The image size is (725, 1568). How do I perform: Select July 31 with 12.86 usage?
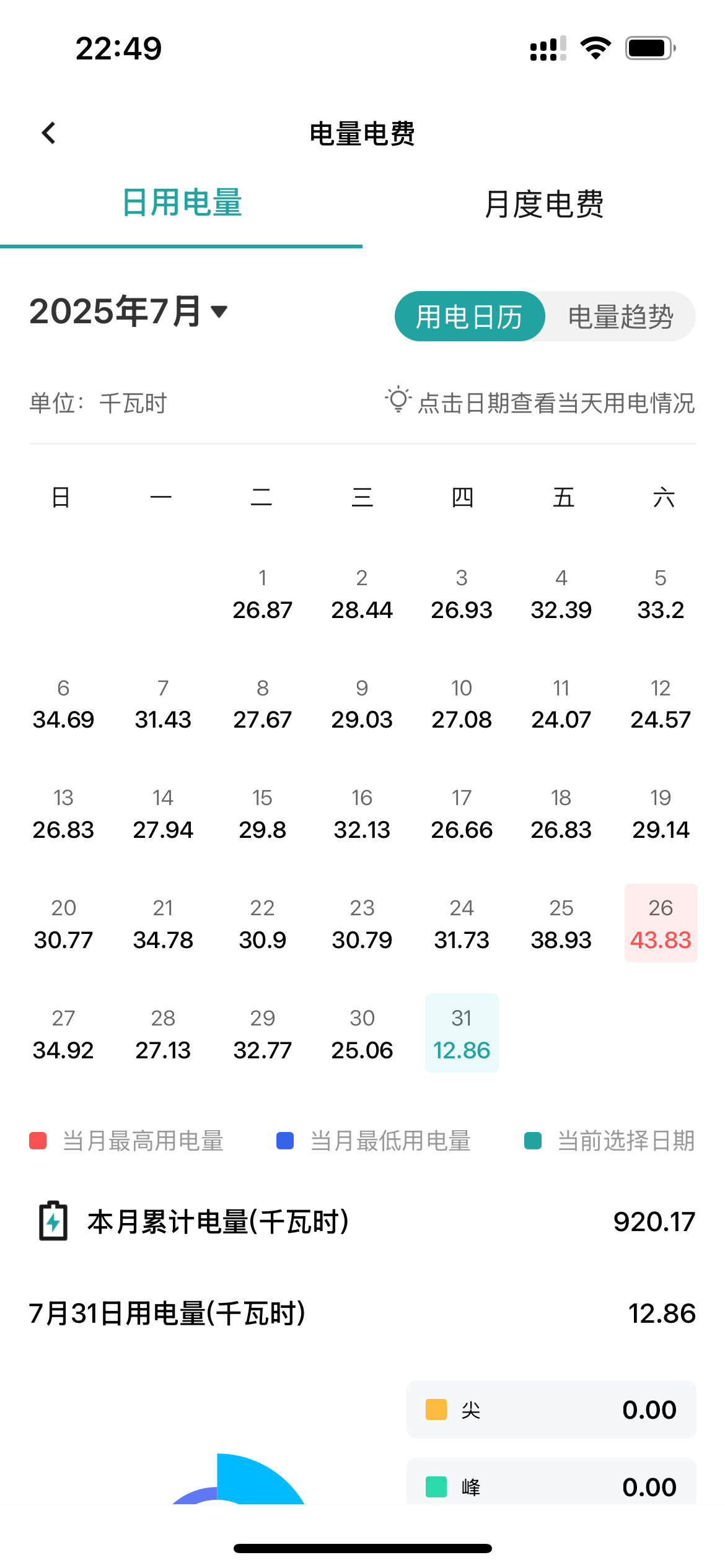[x=462, y=1033]
